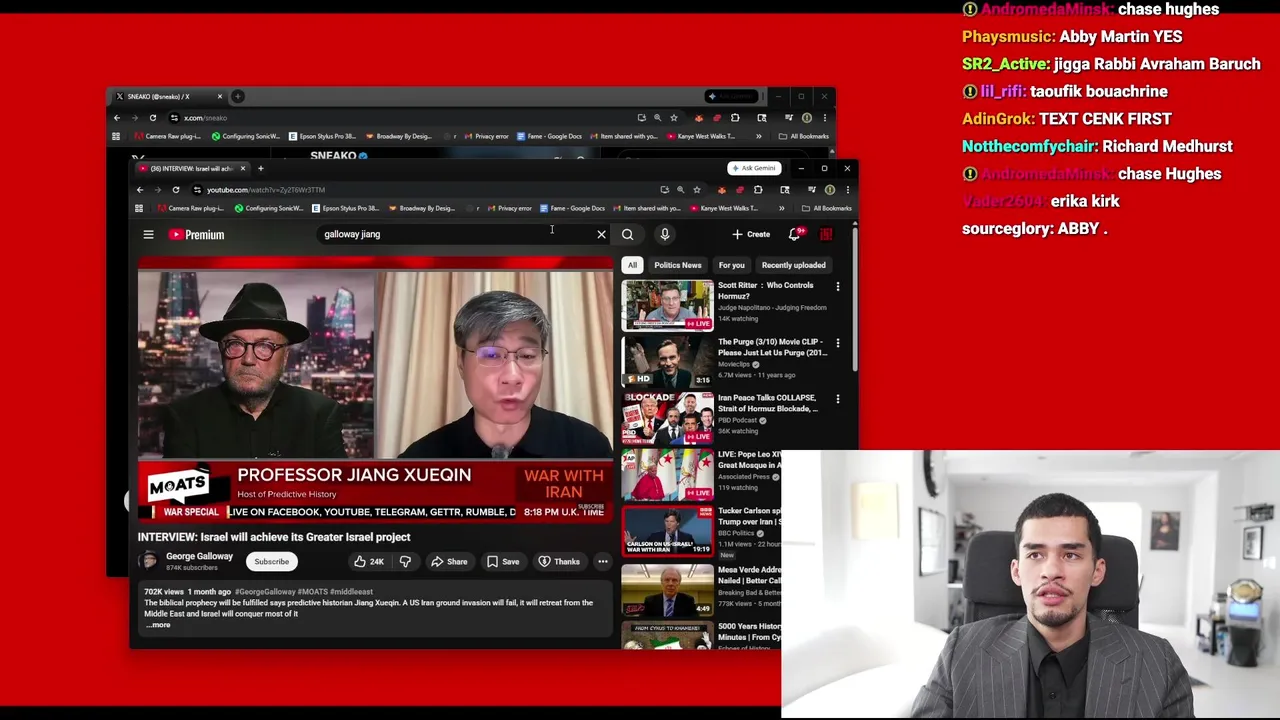Image resolution: width=1280 pixels, height=720 pixels.
Task: Go to YouTube Premium home logo
Action: 196,234
